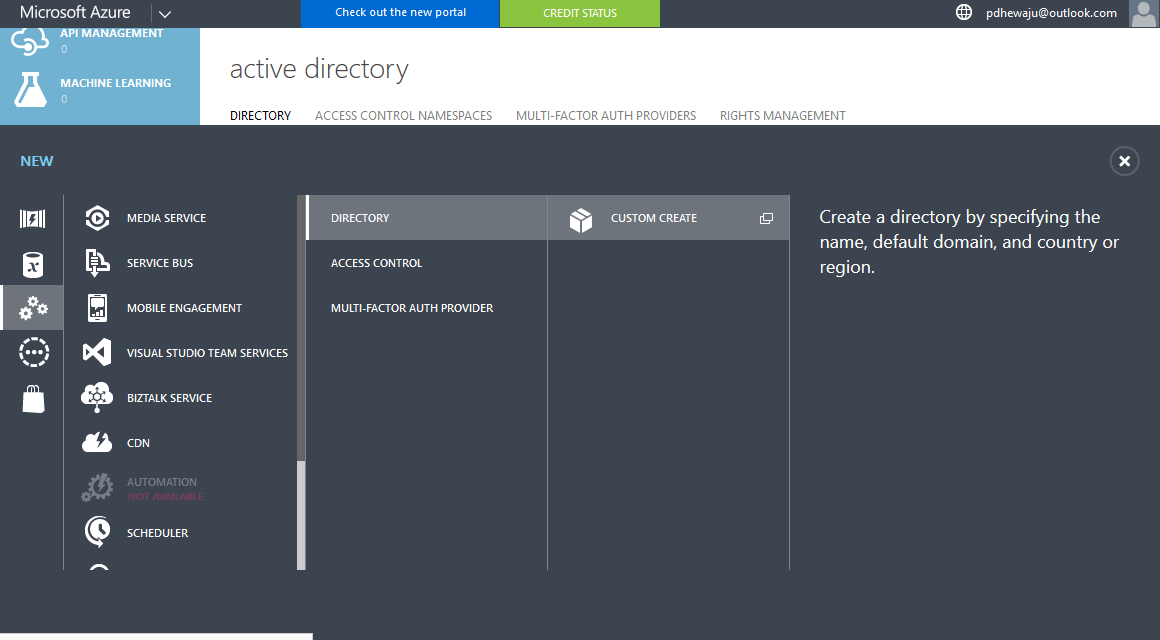Pick the Visual Studio Team Services icon
Screen dimensions: 1160x640
click(98, 353)
